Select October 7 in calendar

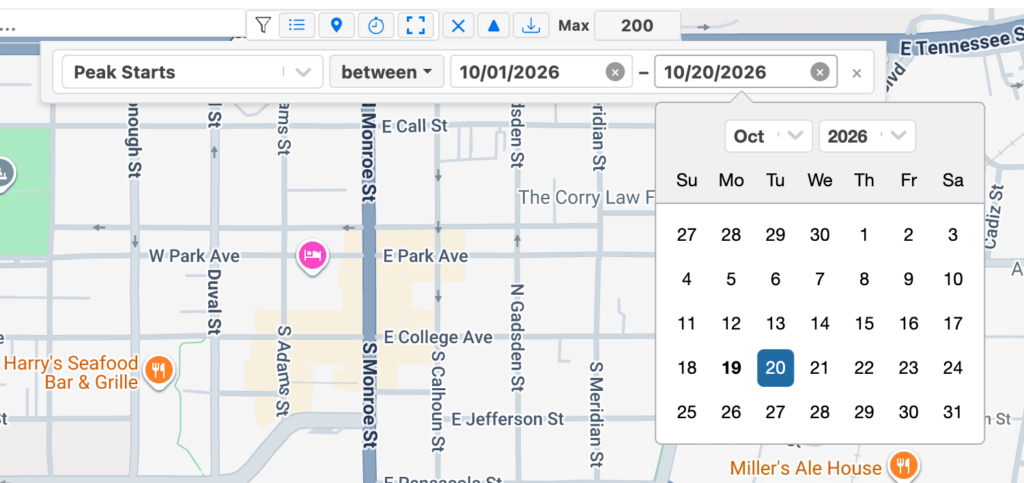coord(820,279)
